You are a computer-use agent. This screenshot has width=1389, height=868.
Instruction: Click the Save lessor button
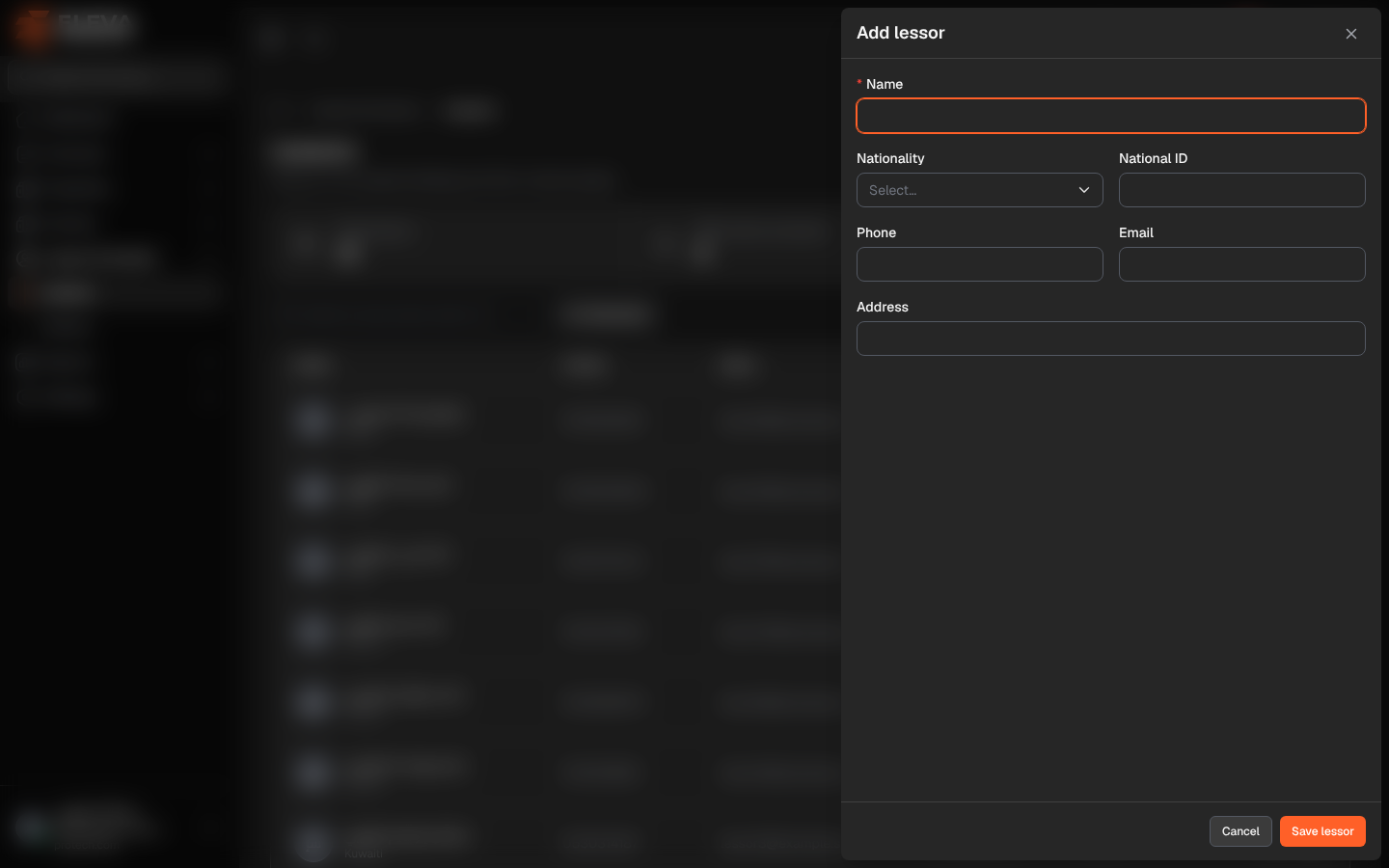click(1322, 831)
